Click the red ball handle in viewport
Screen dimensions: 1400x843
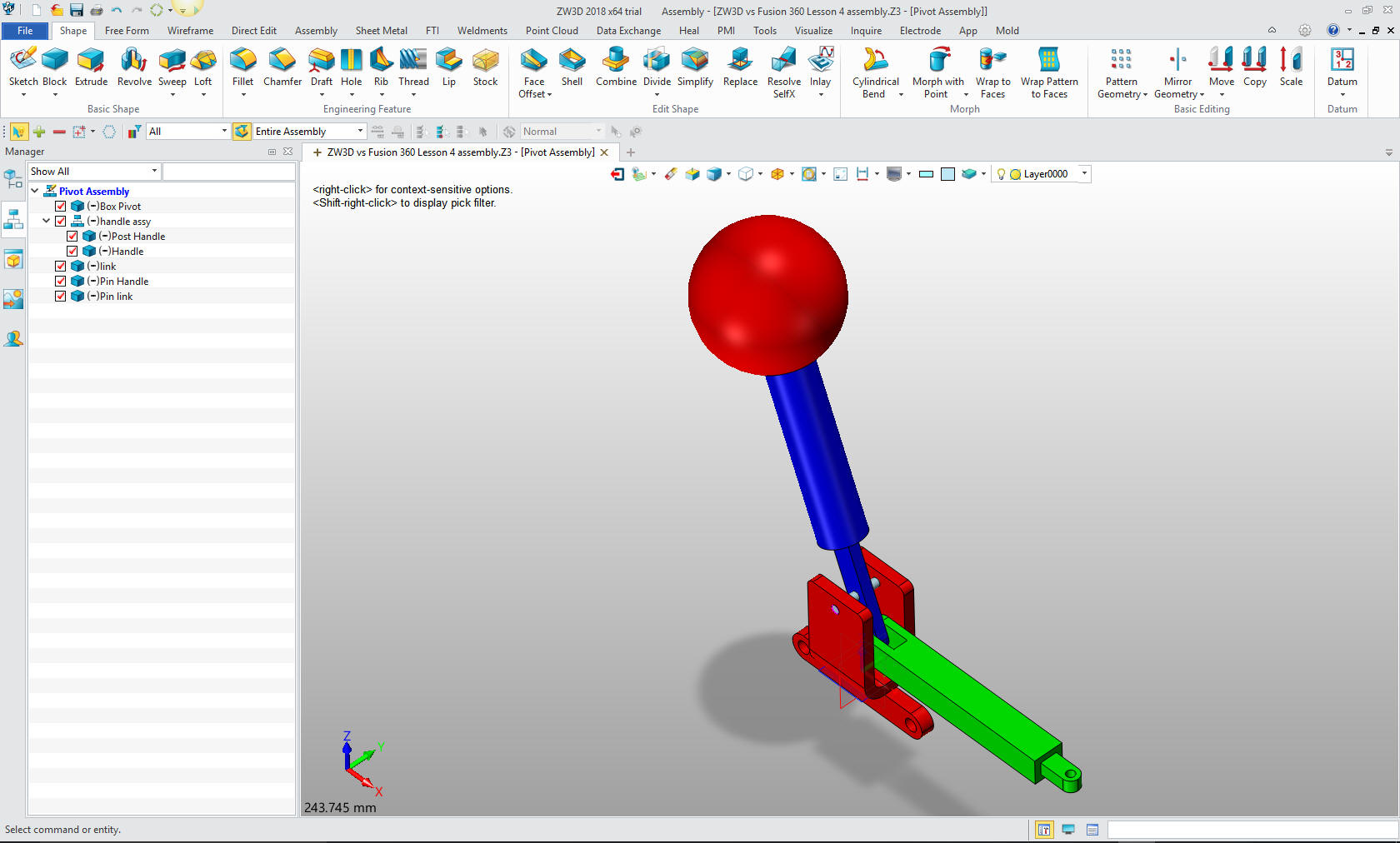tap(767, 295)
